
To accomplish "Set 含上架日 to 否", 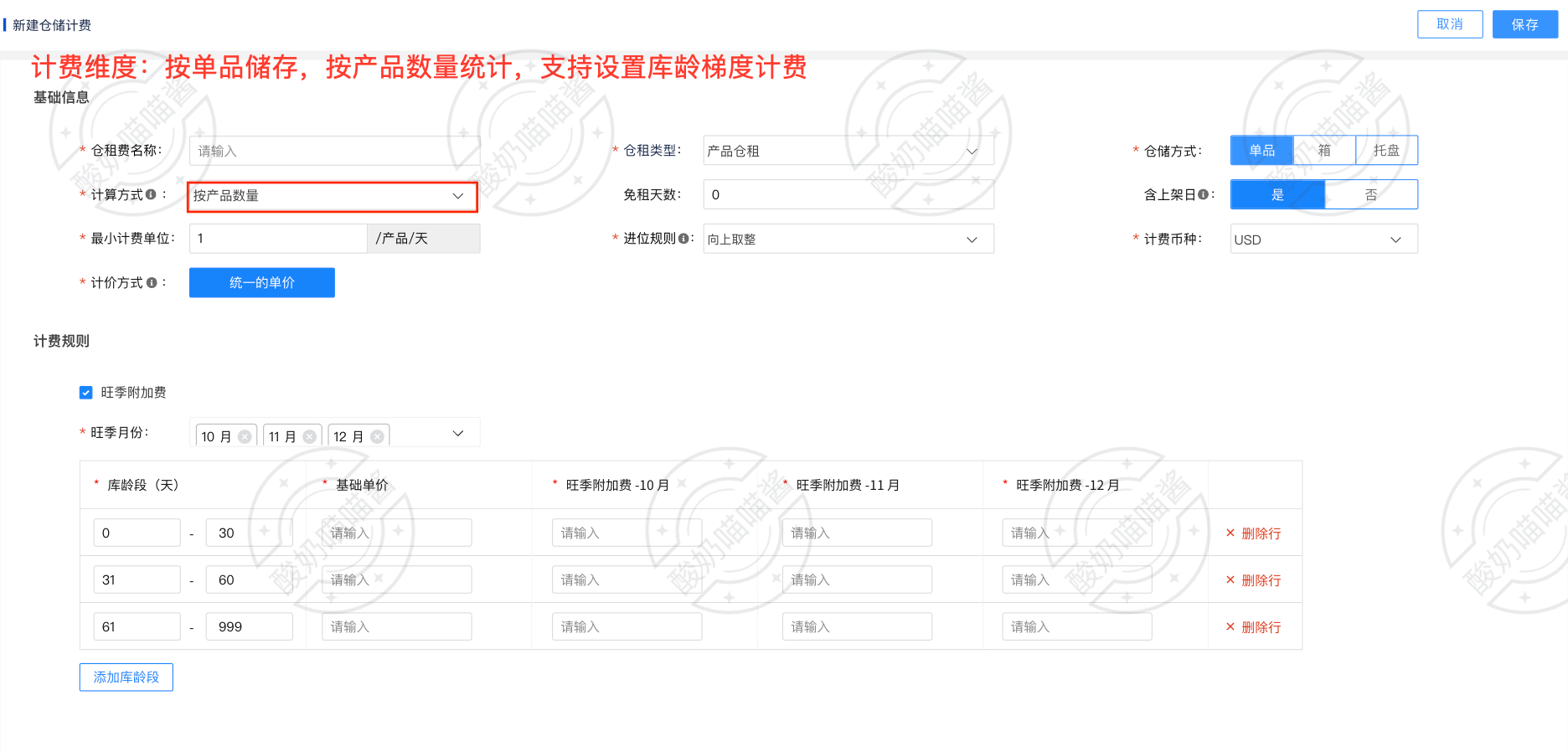I will [x=1371, y=194].
